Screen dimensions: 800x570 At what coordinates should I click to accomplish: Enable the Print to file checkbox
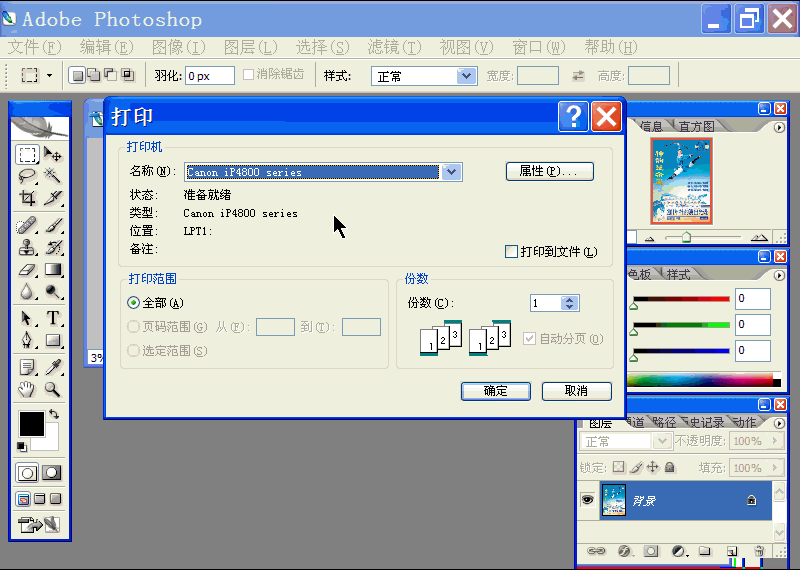pyautogui.click(x=512, y=252)
